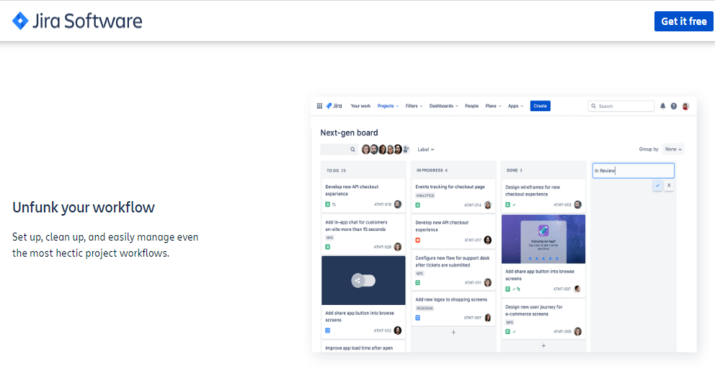Open the People menu item
This screenshot has width=715, height=375.
[x=471, y=106]
